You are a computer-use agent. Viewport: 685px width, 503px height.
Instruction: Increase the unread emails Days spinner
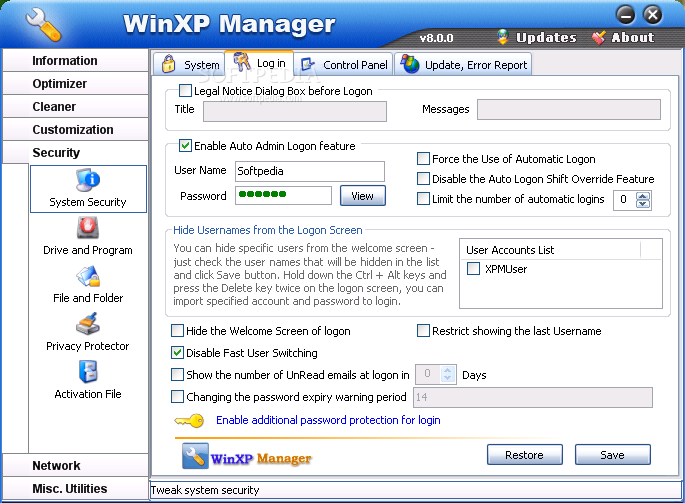coord(447,371)
